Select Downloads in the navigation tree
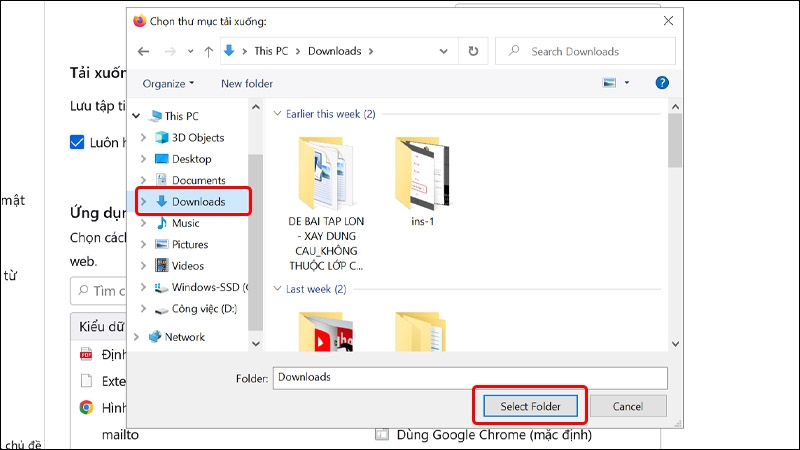 pyautogui.click(x=198, y=202)
